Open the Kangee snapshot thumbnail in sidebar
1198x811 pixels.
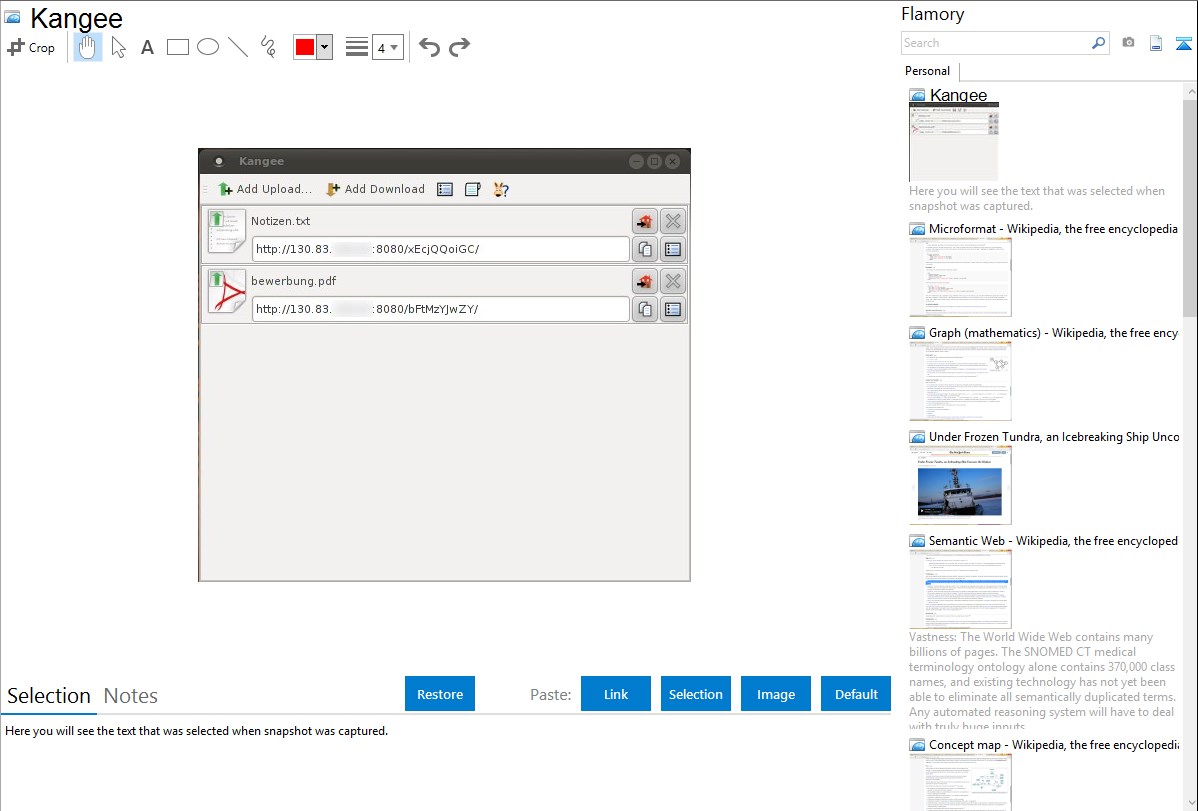tap(954, 143)
